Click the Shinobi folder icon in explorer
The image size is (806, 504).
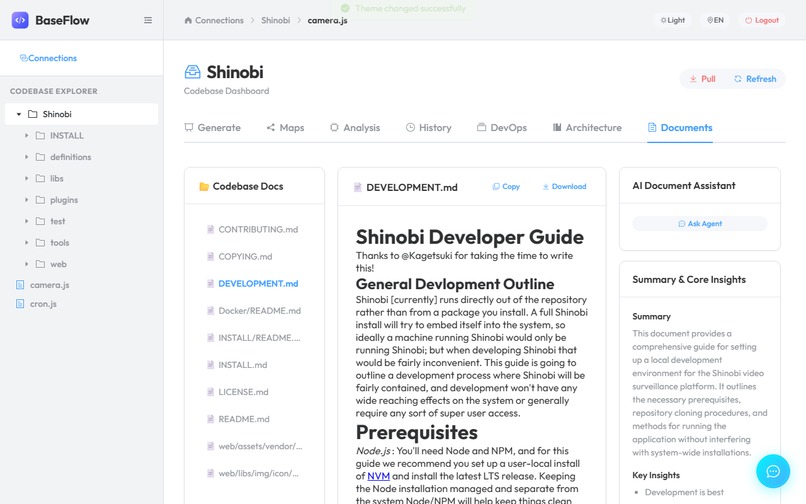[32, 114]
